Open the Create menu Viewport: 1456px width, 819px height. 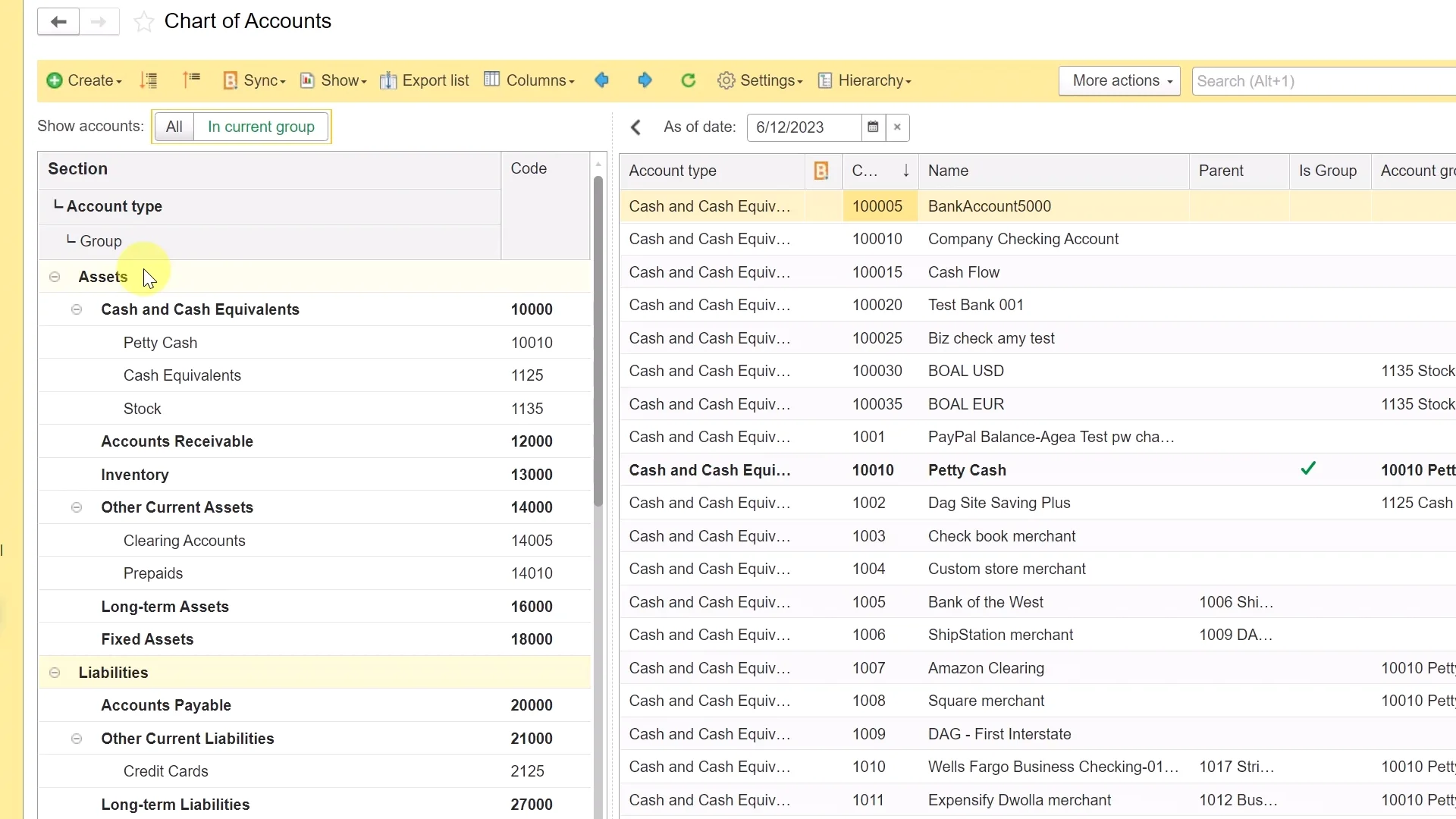pyautogui.click(x=84, y=80)
